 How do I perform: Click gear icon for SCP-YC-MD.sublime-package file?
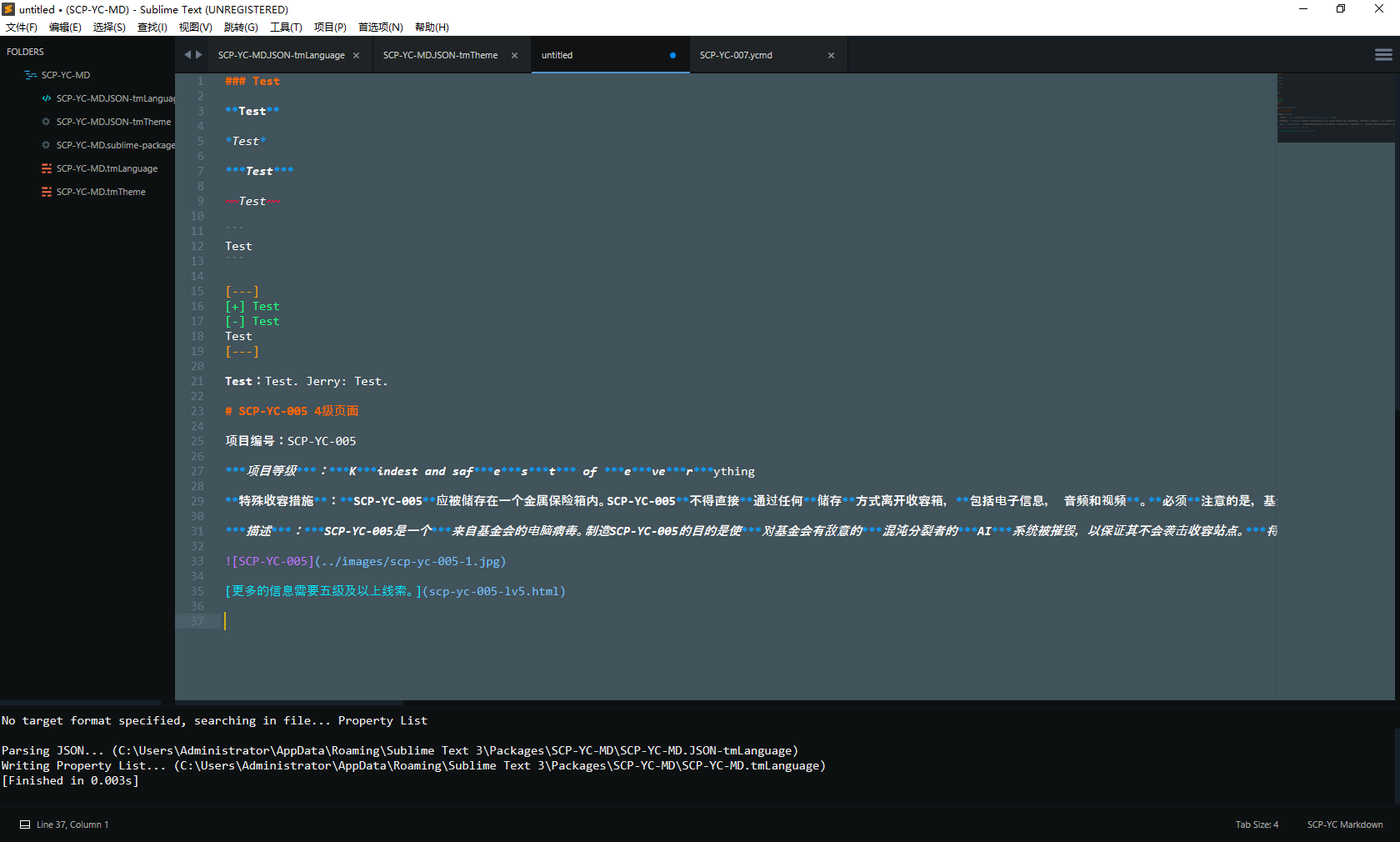[47, 145]
